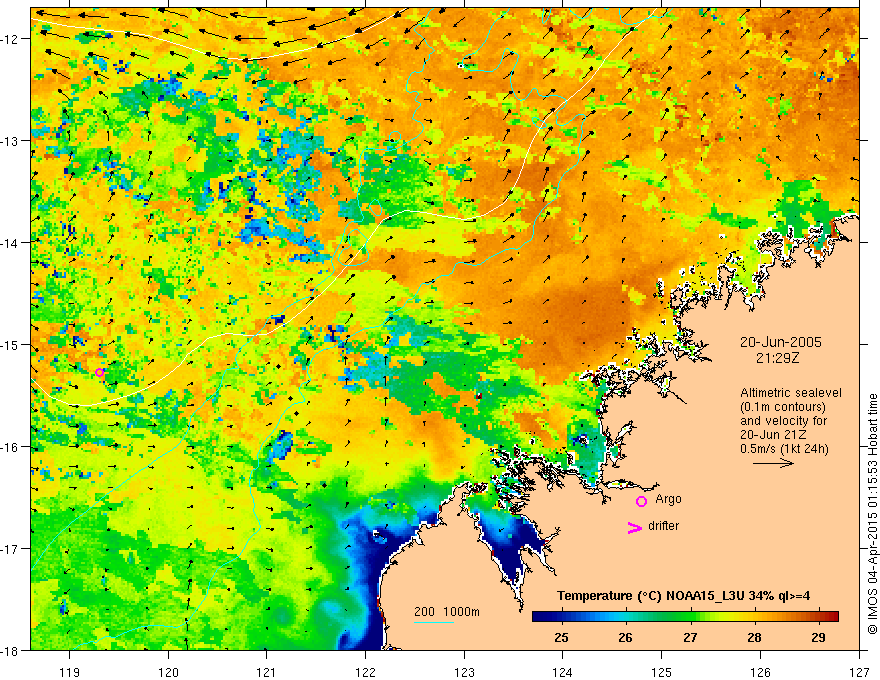
Task: Click the magenta Argo float marker on the map
Action: 99,372
